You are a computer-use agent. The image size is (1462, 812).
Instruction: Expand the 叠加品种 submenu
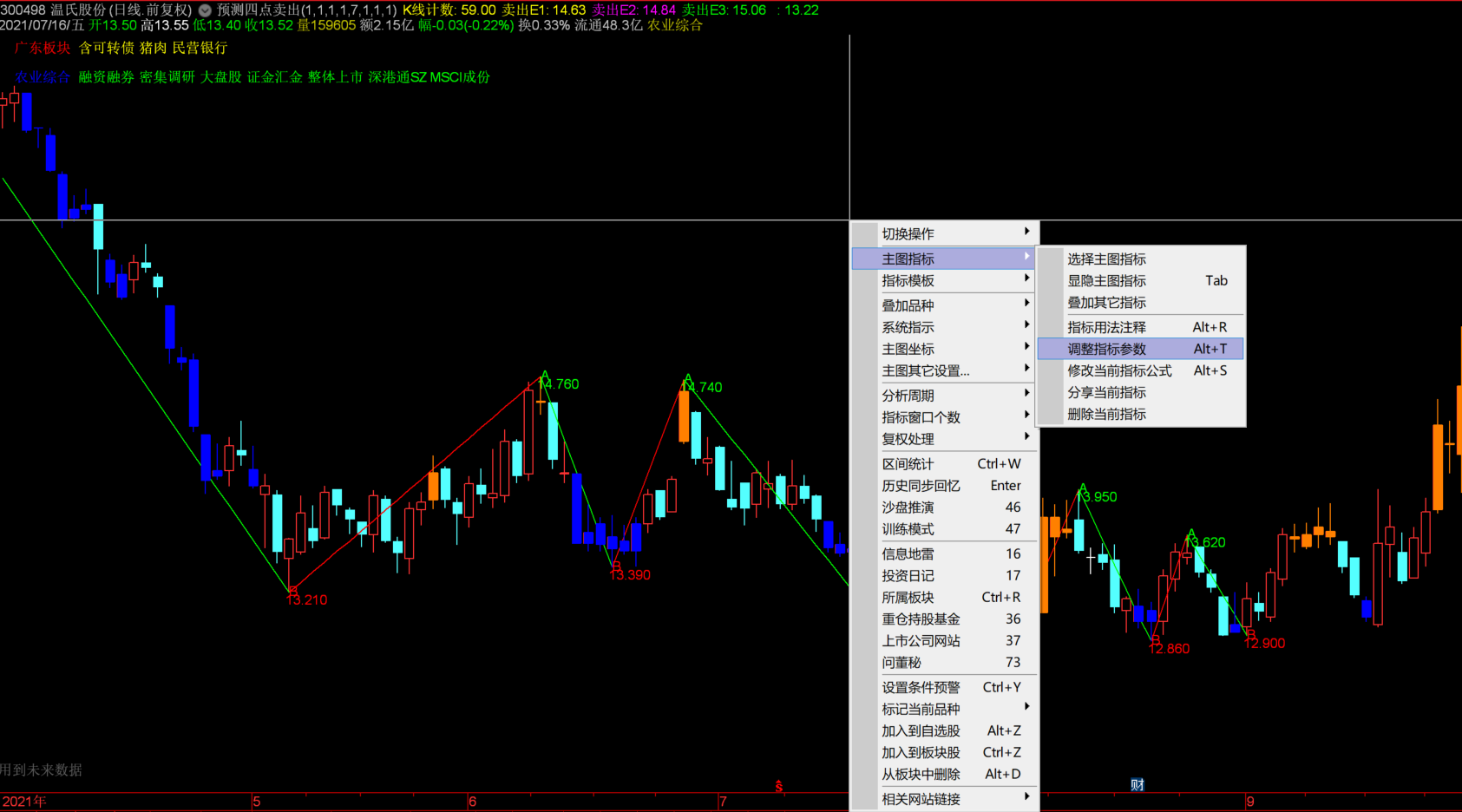click(x=945, y=305)
